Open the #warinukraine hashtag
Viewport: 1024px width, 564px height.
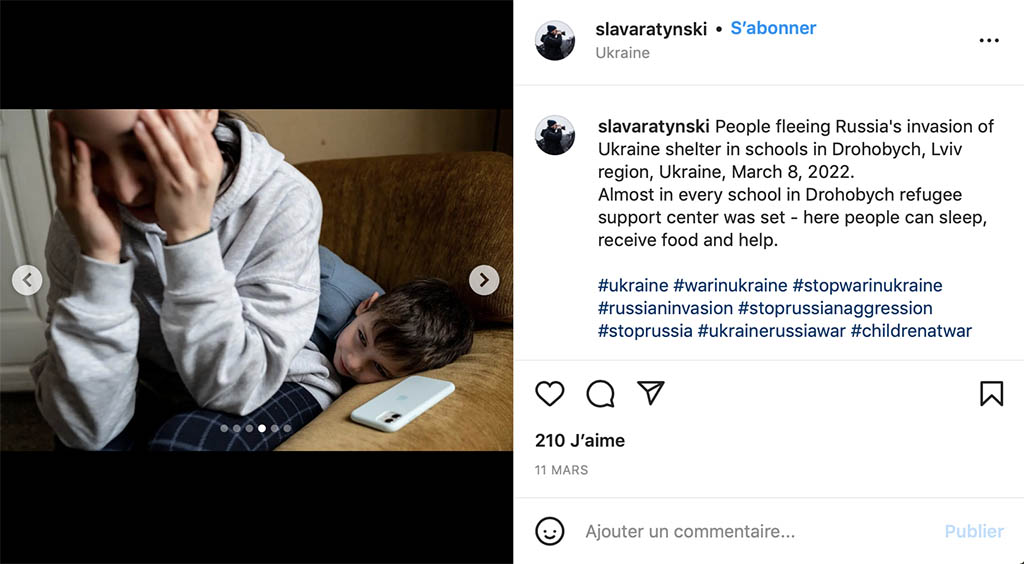point(730,285)
